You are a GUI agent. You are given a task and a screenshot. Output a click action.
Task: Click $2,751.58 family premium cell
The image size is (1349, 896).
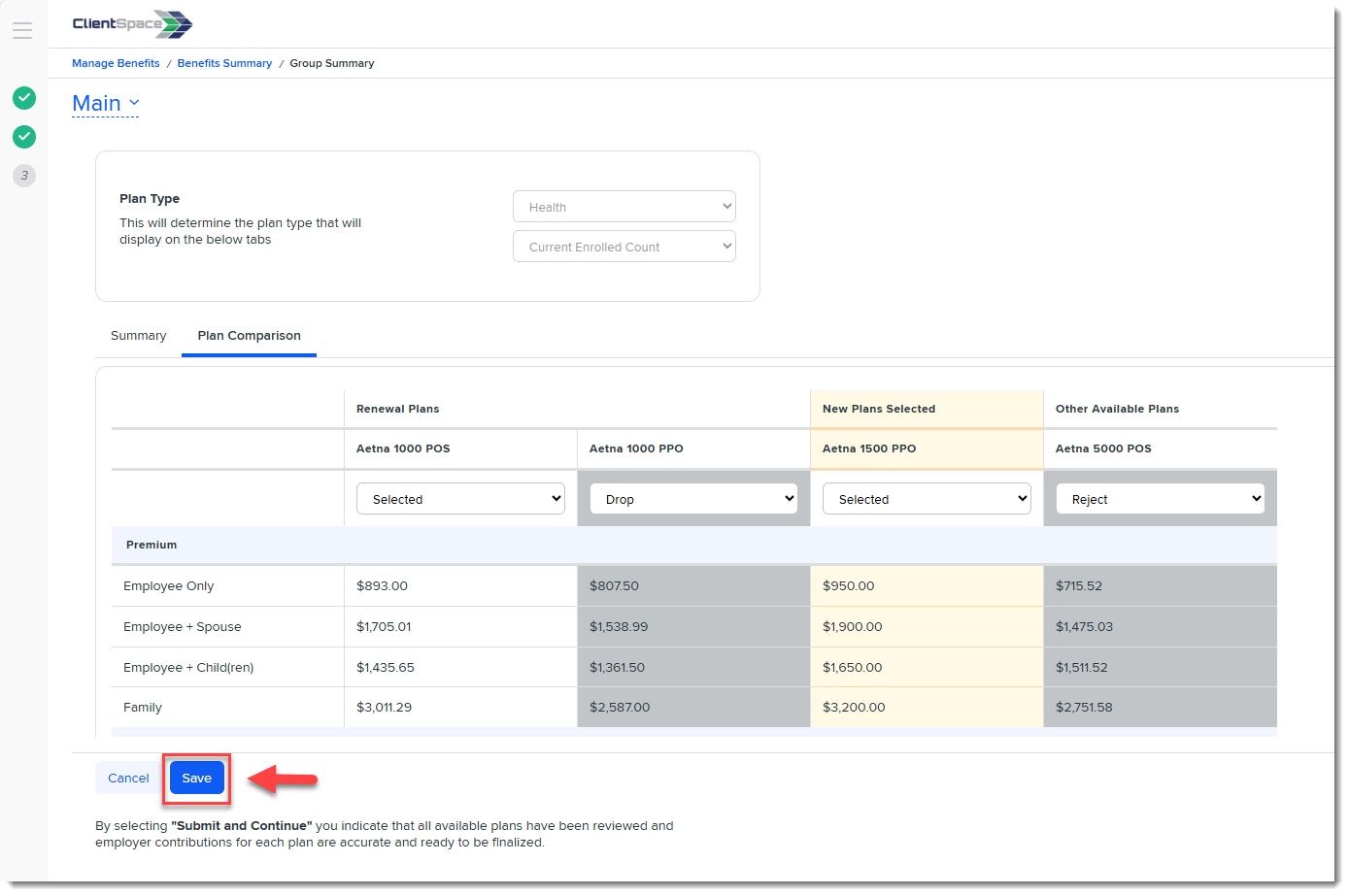1161,708
